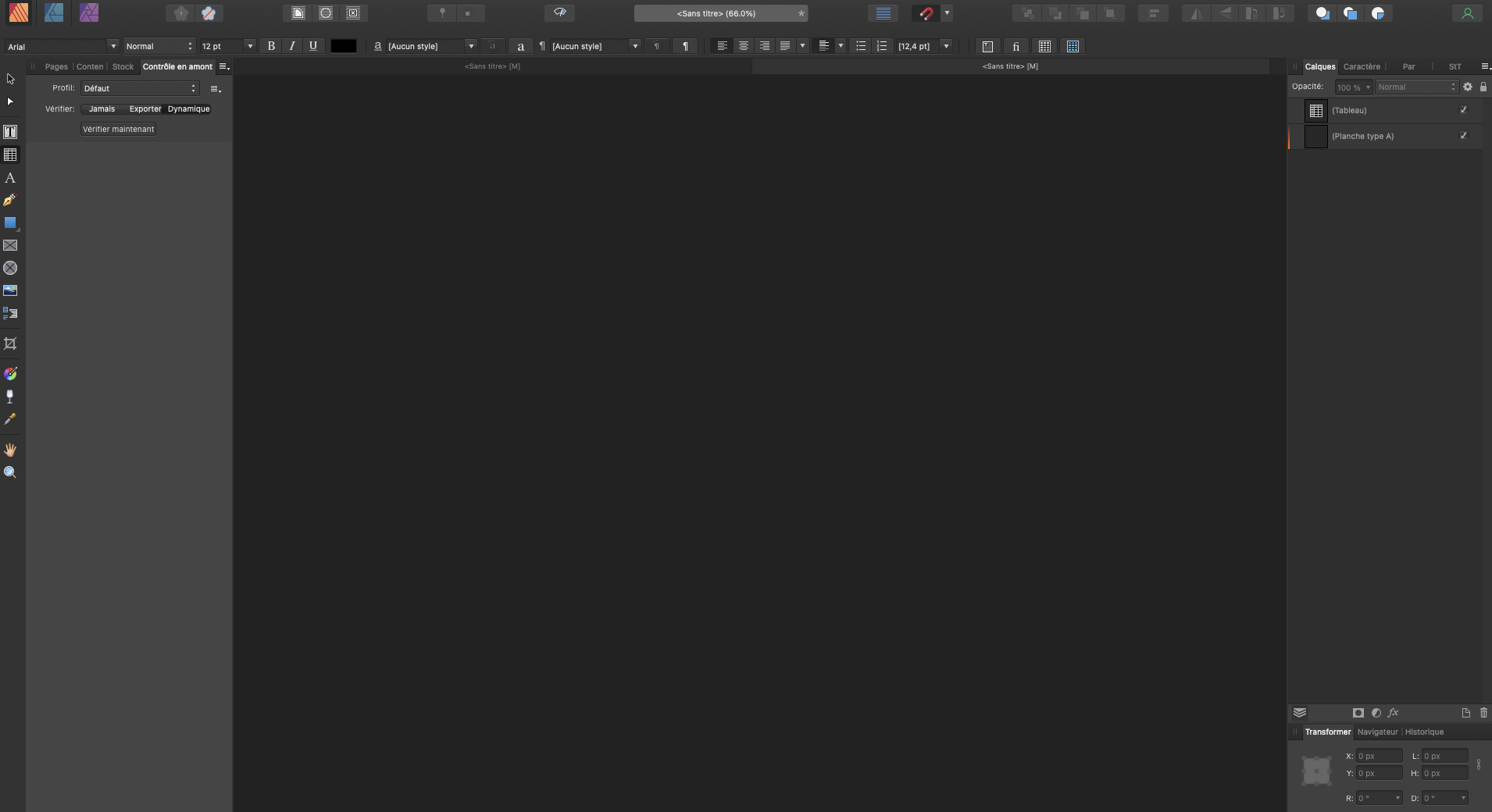Select the Hand view tool
The height and width of the screenshot is (812, 1492).
pos(10,450)
